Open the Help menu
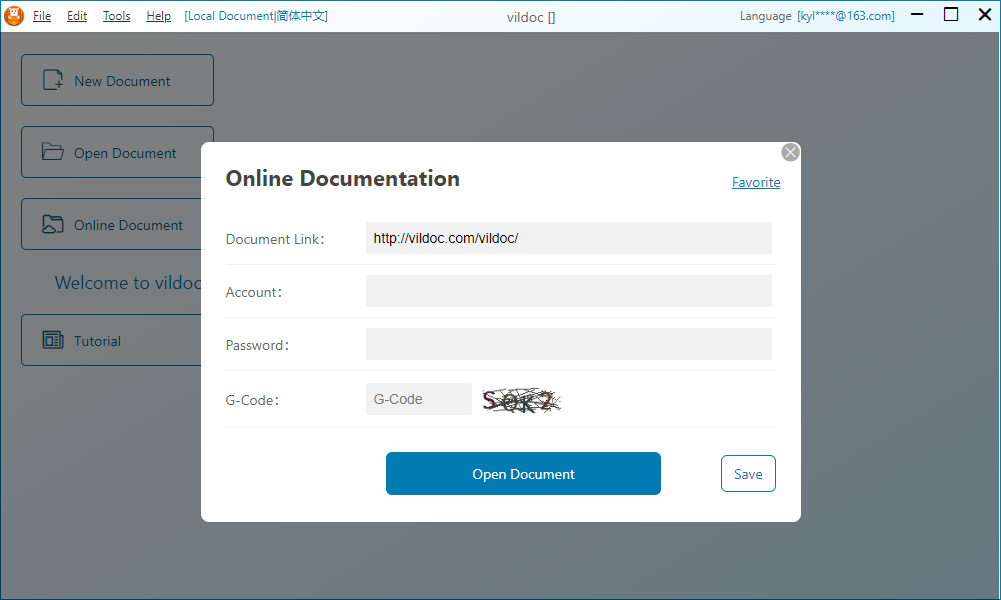 [158, 16]
